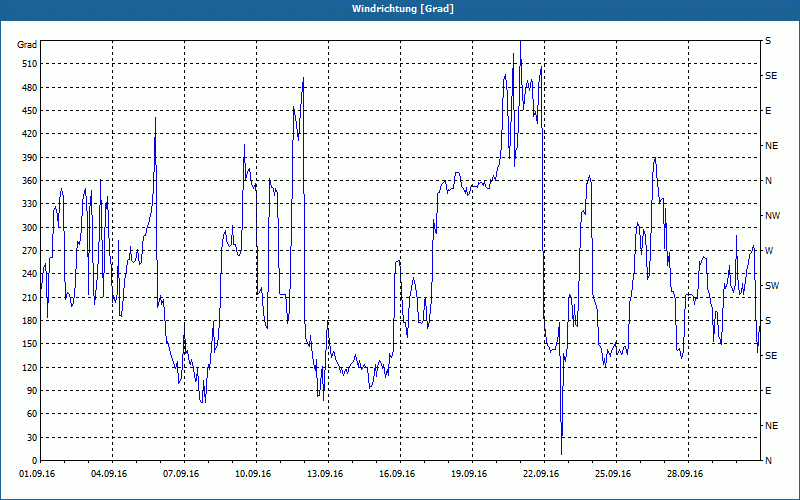Viewport: 800px width, 500px height.
Task: Click the 180 y-axis tick label
Action: tap(29, 321)
